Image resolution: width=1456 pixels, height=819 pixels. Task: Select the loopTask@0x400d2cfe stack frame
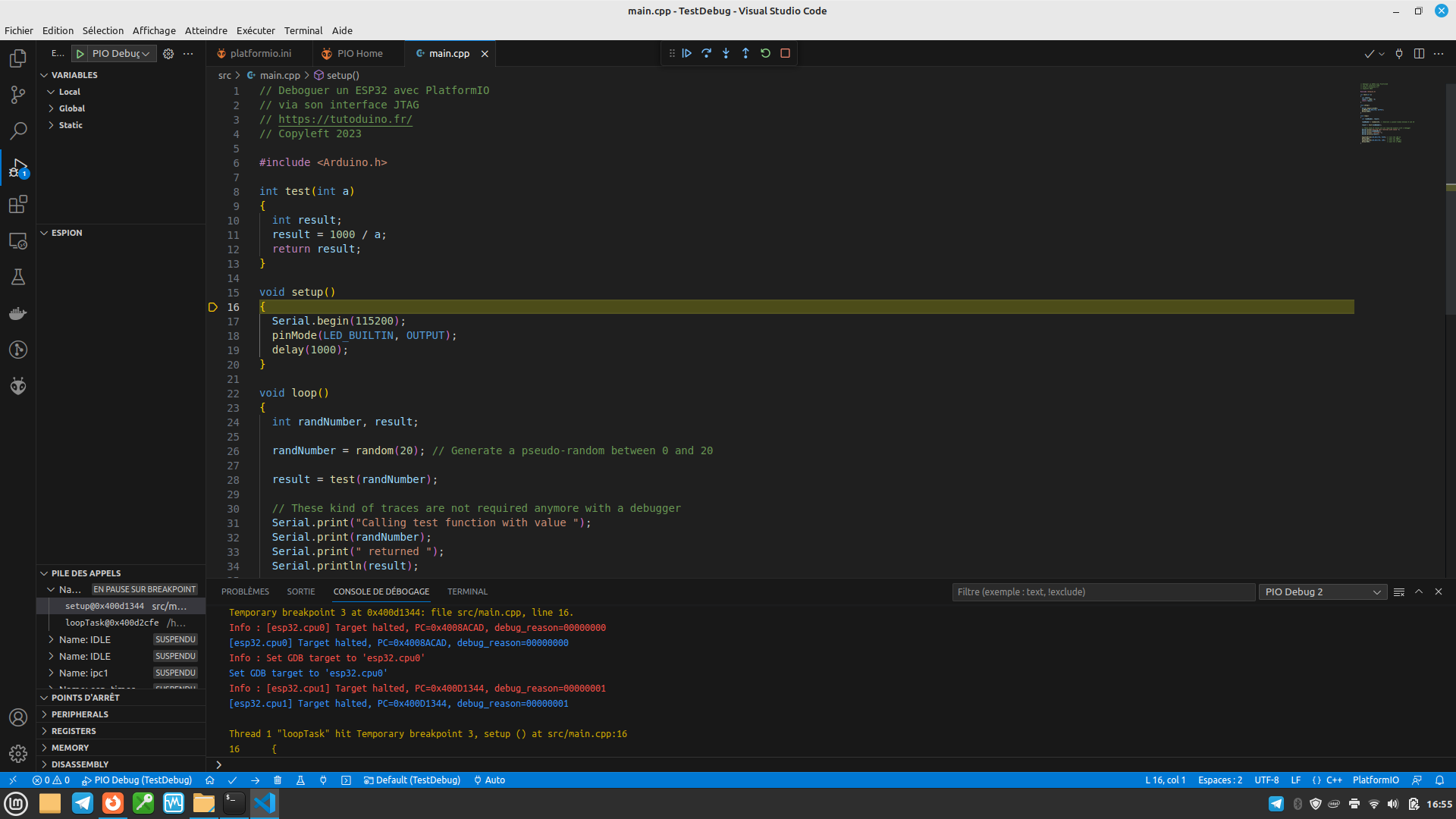[121, 623]
